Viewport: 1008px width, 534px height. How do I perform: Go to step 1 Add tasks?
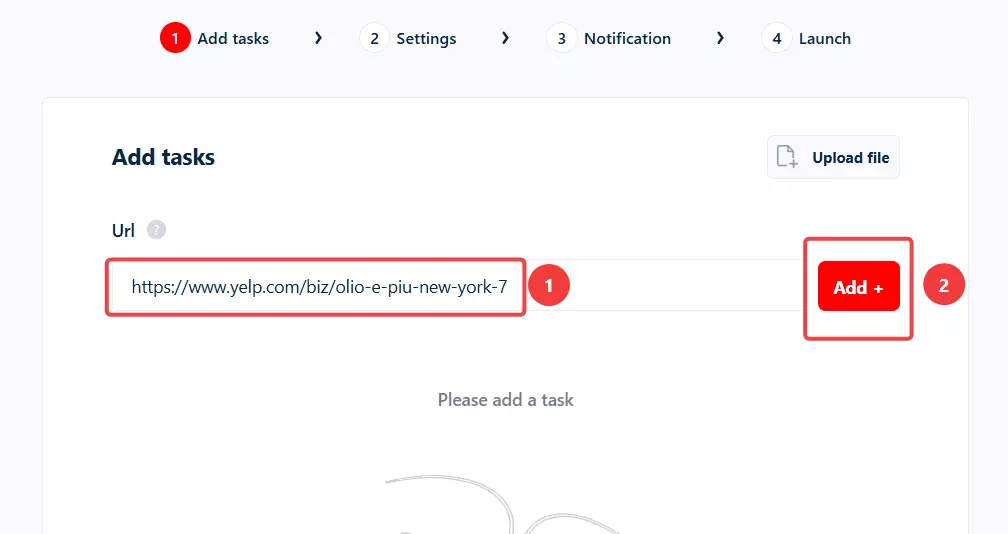click(215, 39)
